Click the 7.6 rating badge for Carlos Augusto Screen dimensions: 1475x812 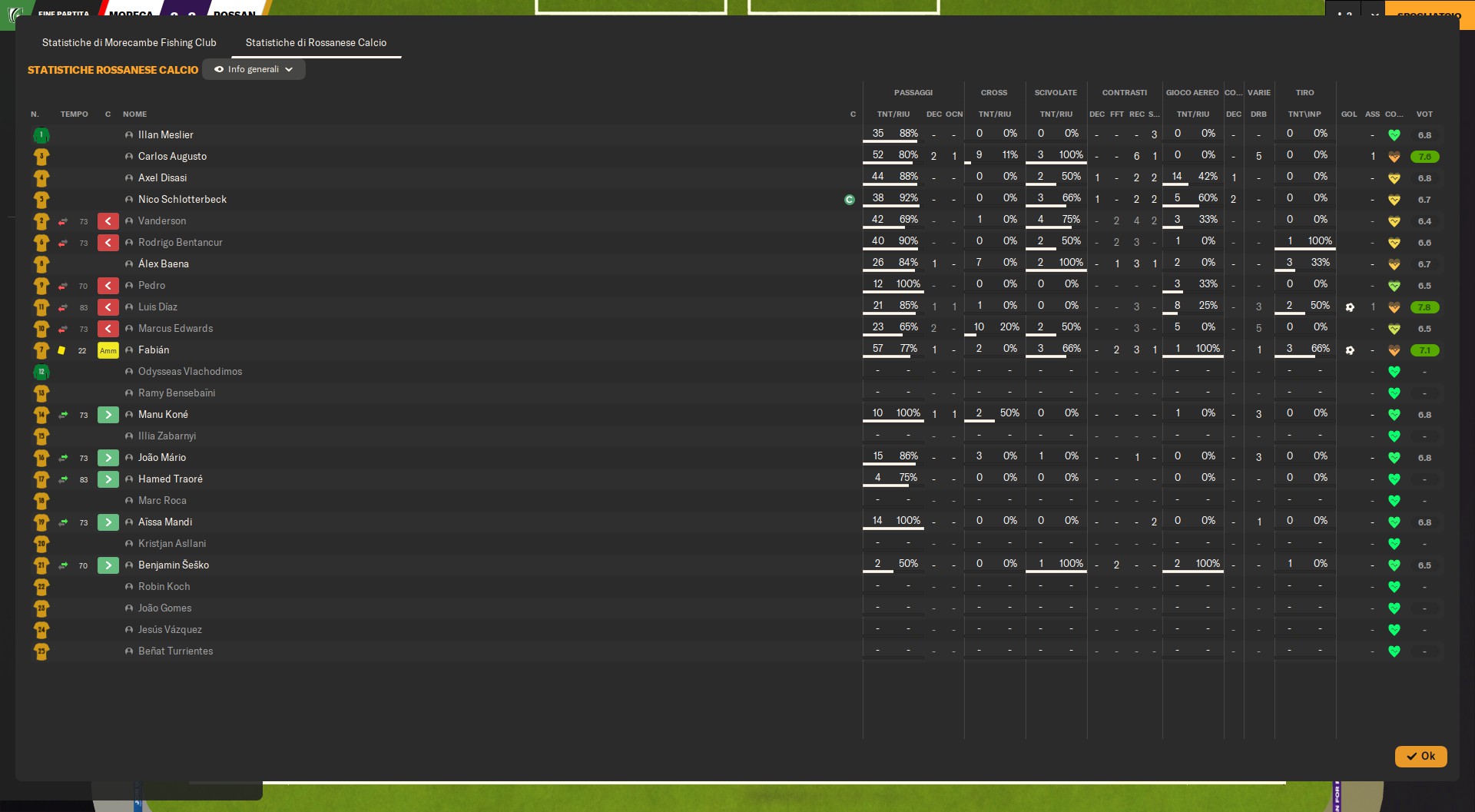click(1424, 157)
